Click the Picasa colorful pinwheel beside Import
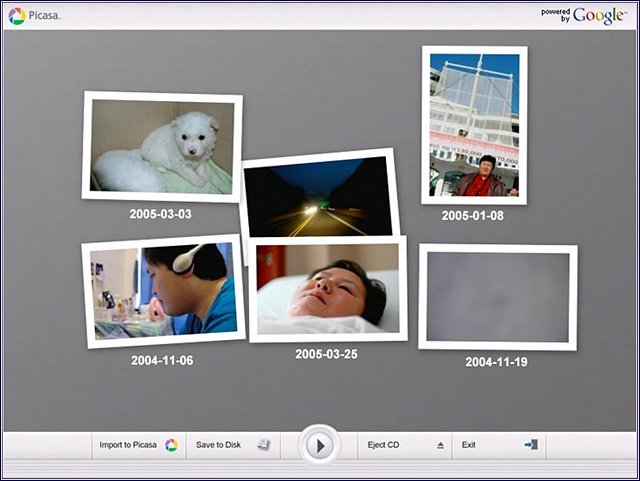Viewport: 640px width, 481px height. [171, 445]
